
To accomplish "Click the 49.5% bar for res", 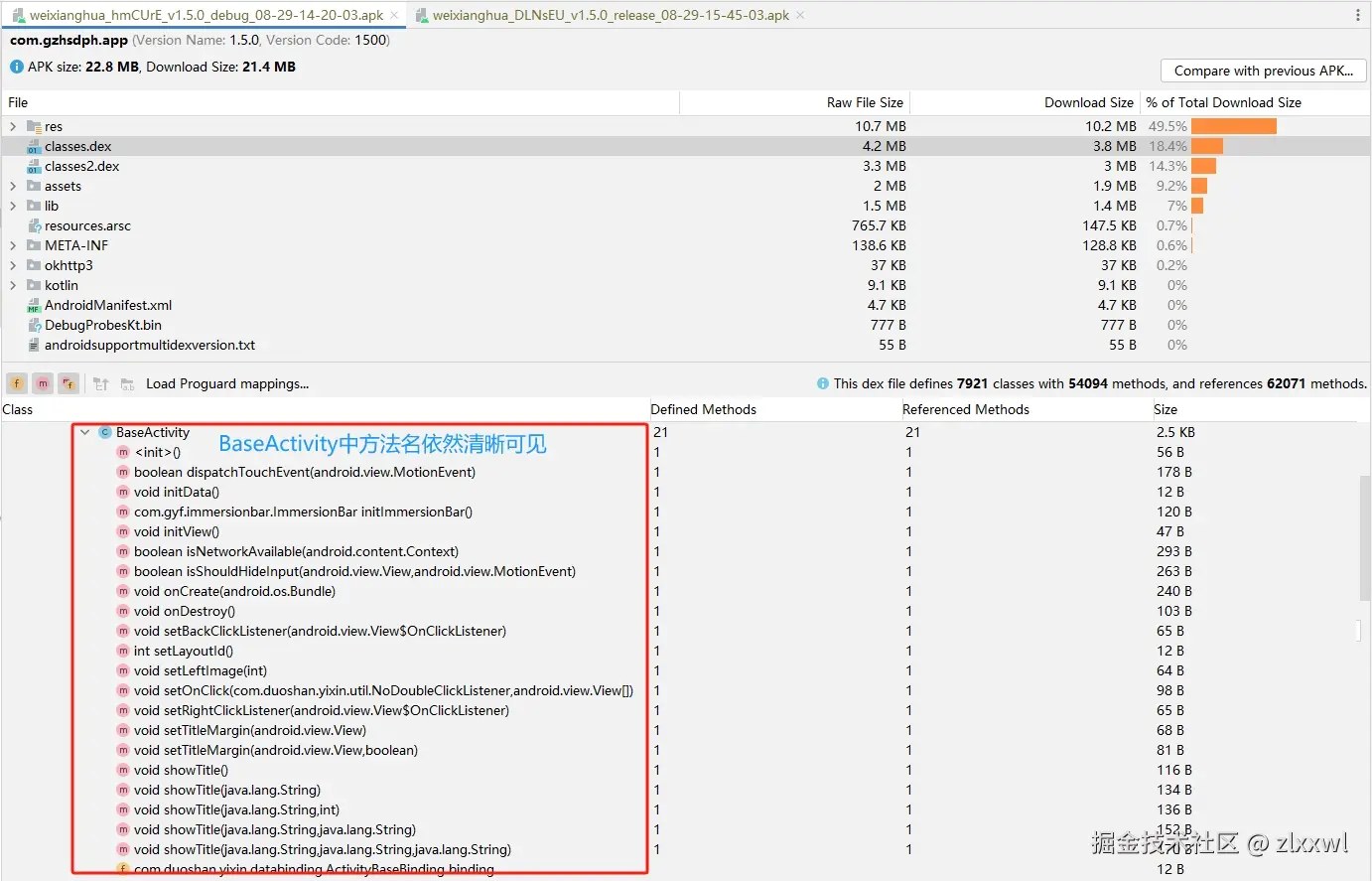I will (1234, 126).
